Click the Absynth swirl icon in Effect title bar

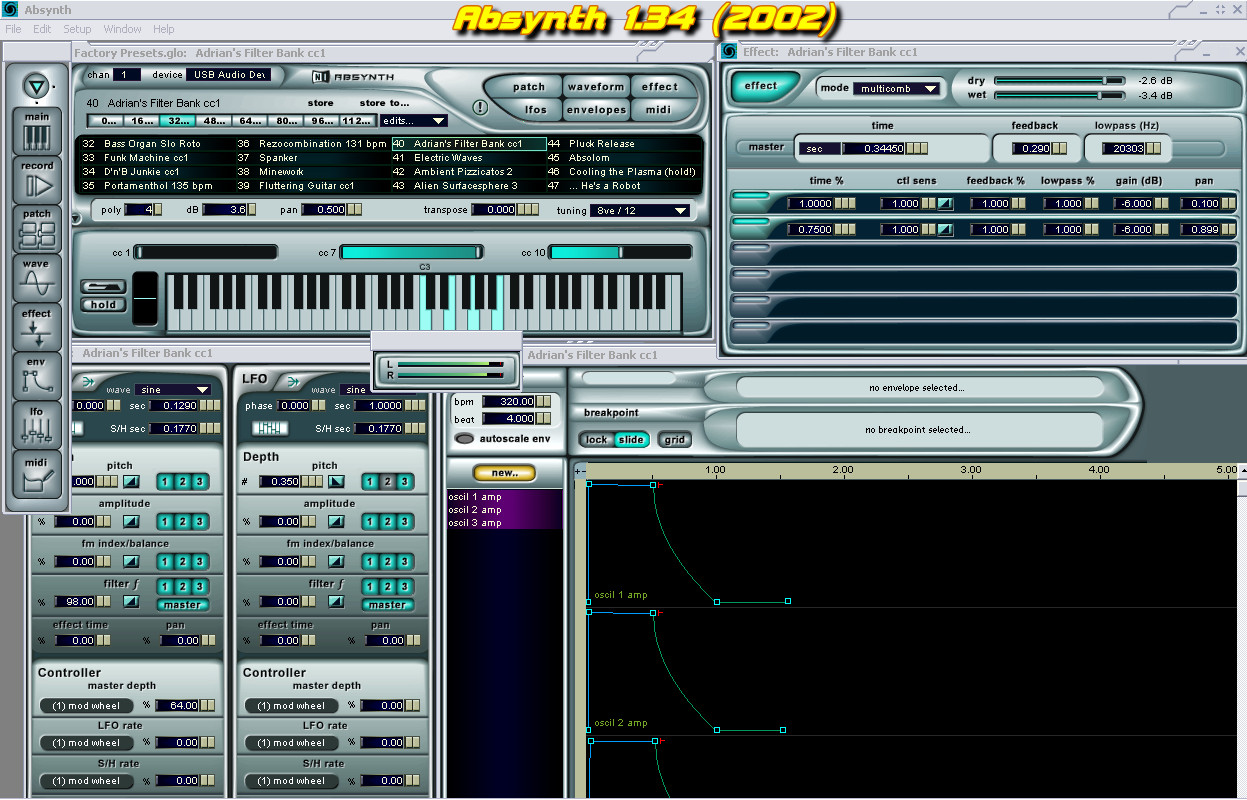(729, 52)
